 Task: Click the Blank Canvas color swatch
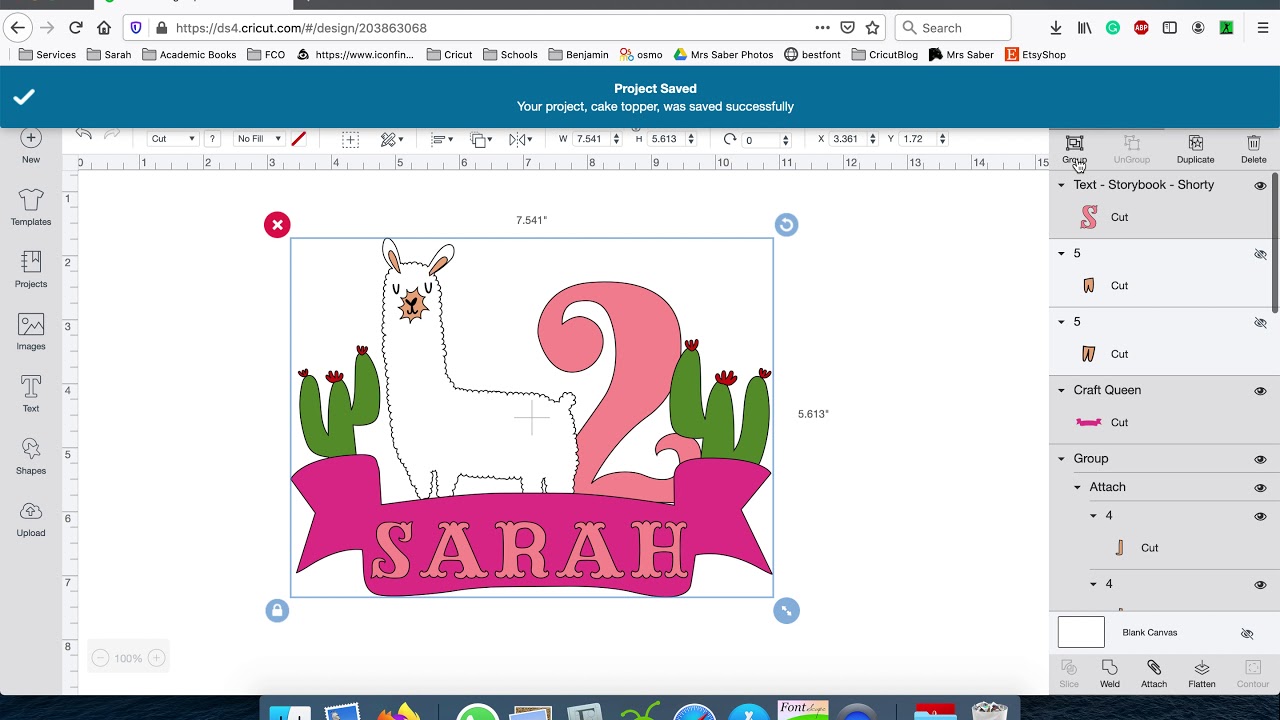coord(1081,632)
